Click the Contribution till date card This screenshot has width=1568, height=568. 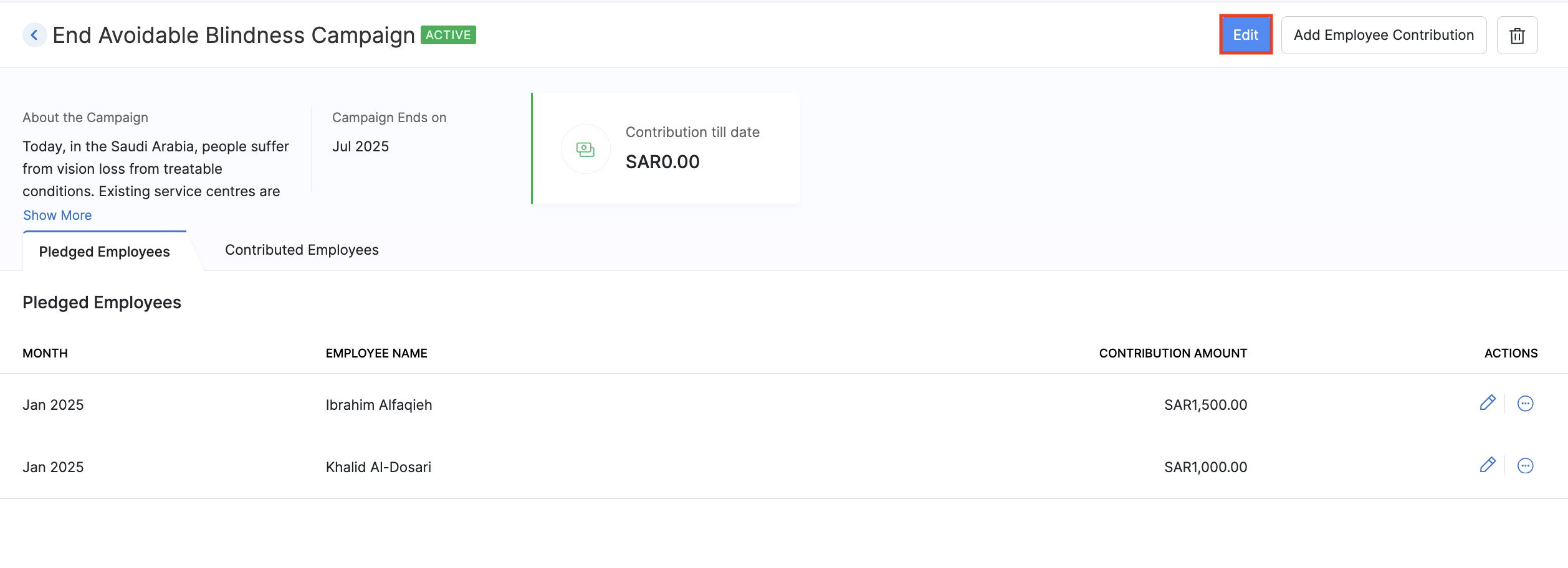692,148
